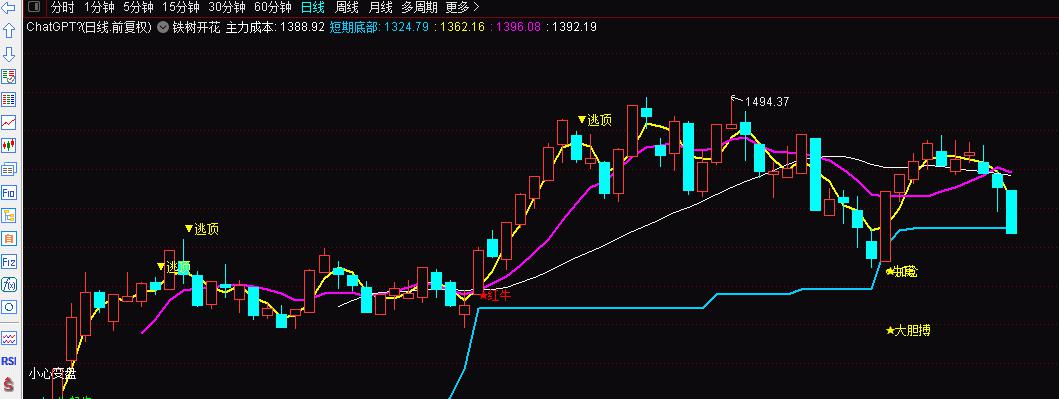Expand the indicator dropdown beside 铁树开花
The height and width of the screenshot is (399, 1059).
pyautogui.click(x=163, y=27)
